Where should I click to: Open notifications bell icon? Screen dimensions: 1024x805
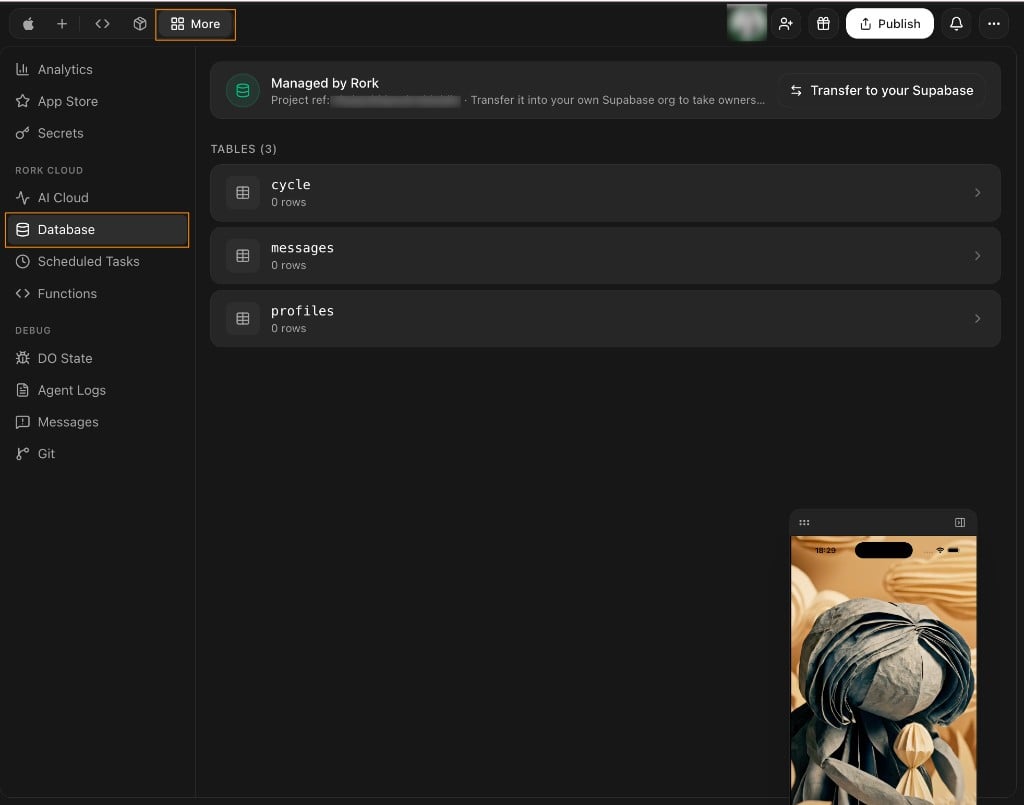(x=956, y=24)
